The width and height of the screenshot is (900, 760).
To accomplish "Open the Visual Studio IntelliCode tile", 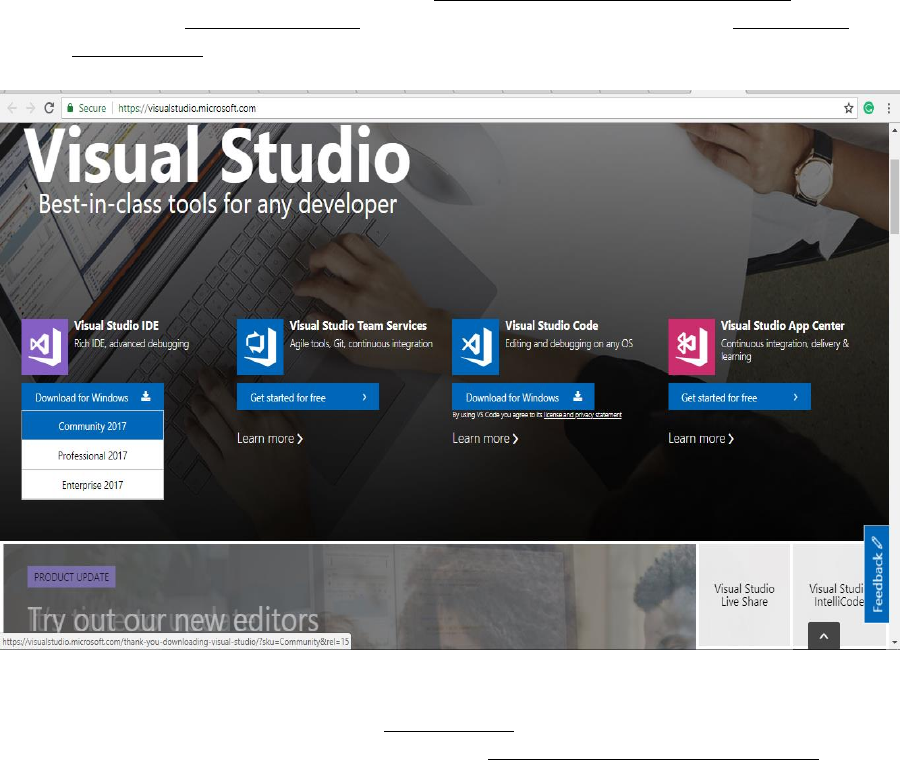I will pyautogui.click(x=836, y=595).
